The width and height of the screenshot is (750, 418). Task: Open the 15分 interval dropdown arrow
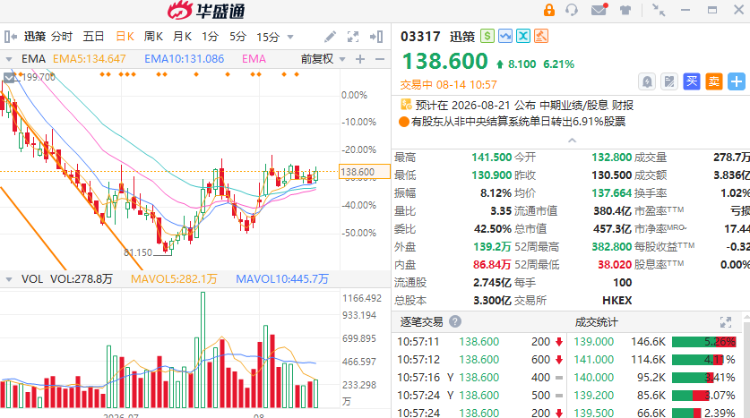[290, 37]
